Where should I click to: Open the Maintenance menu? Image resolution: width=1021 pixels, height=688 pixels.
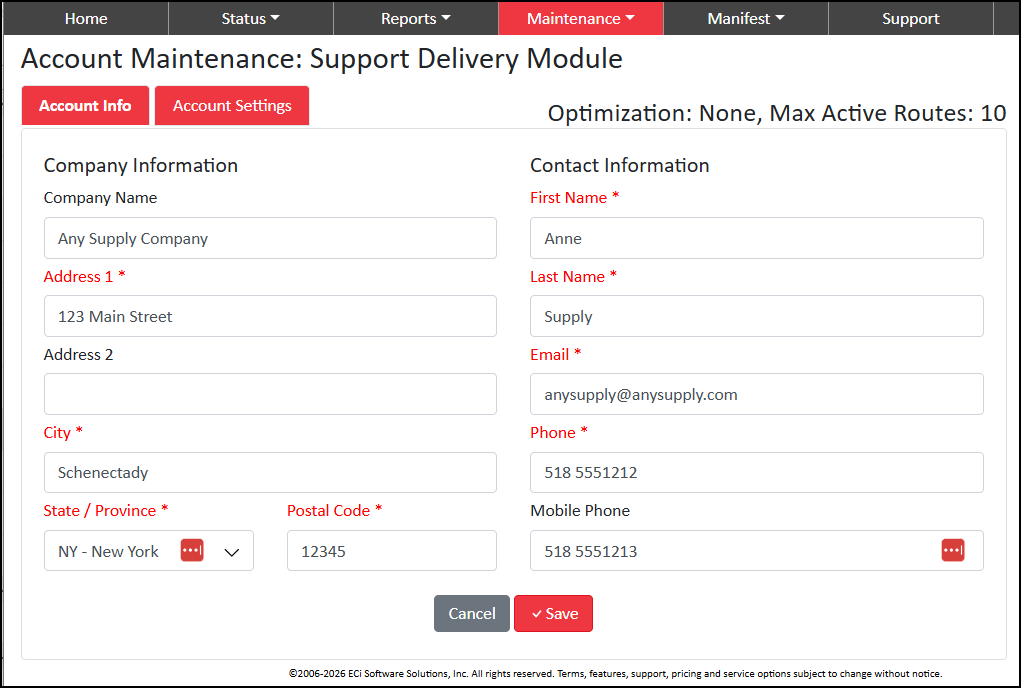pyautogui.click(x=581, y=18)
